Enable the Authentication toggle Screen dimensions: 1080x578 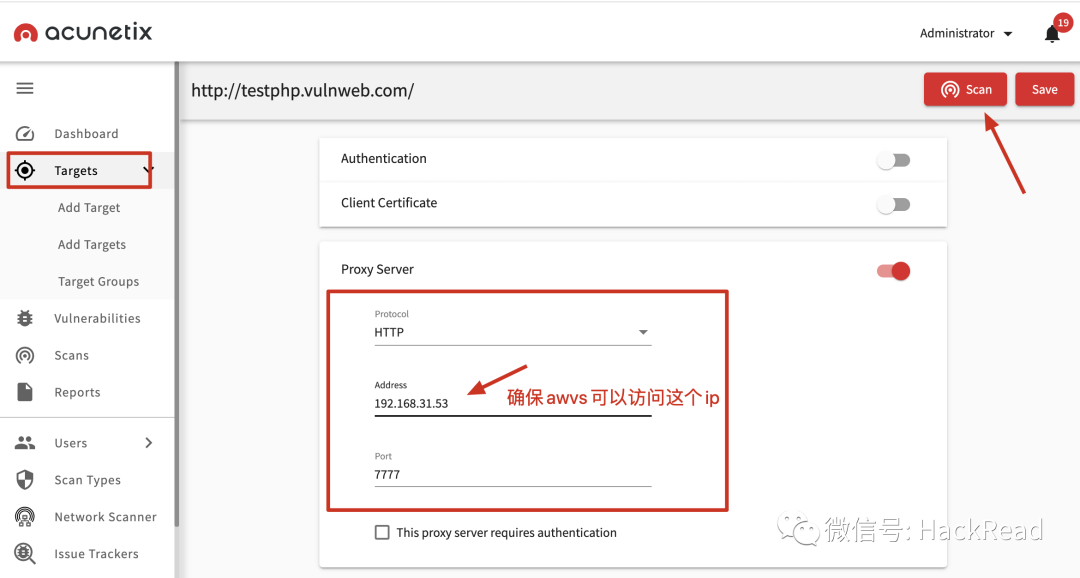click(893, 161)
